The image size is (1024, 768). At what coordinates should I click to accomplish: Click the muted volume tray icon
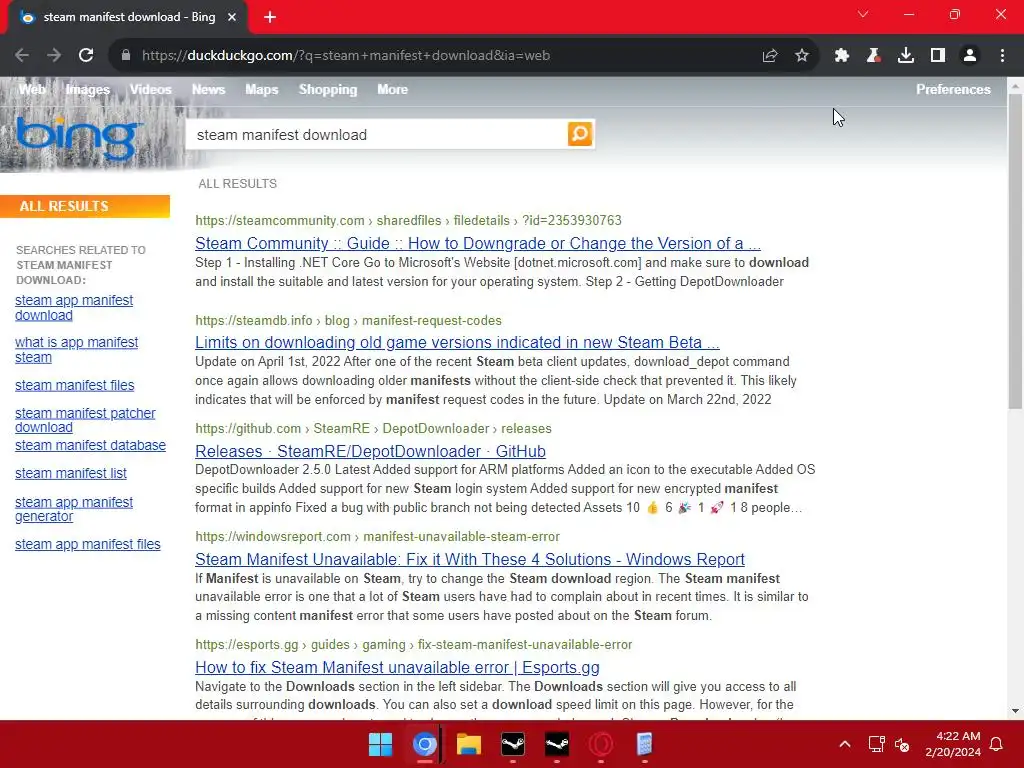(x=902, y=744)
